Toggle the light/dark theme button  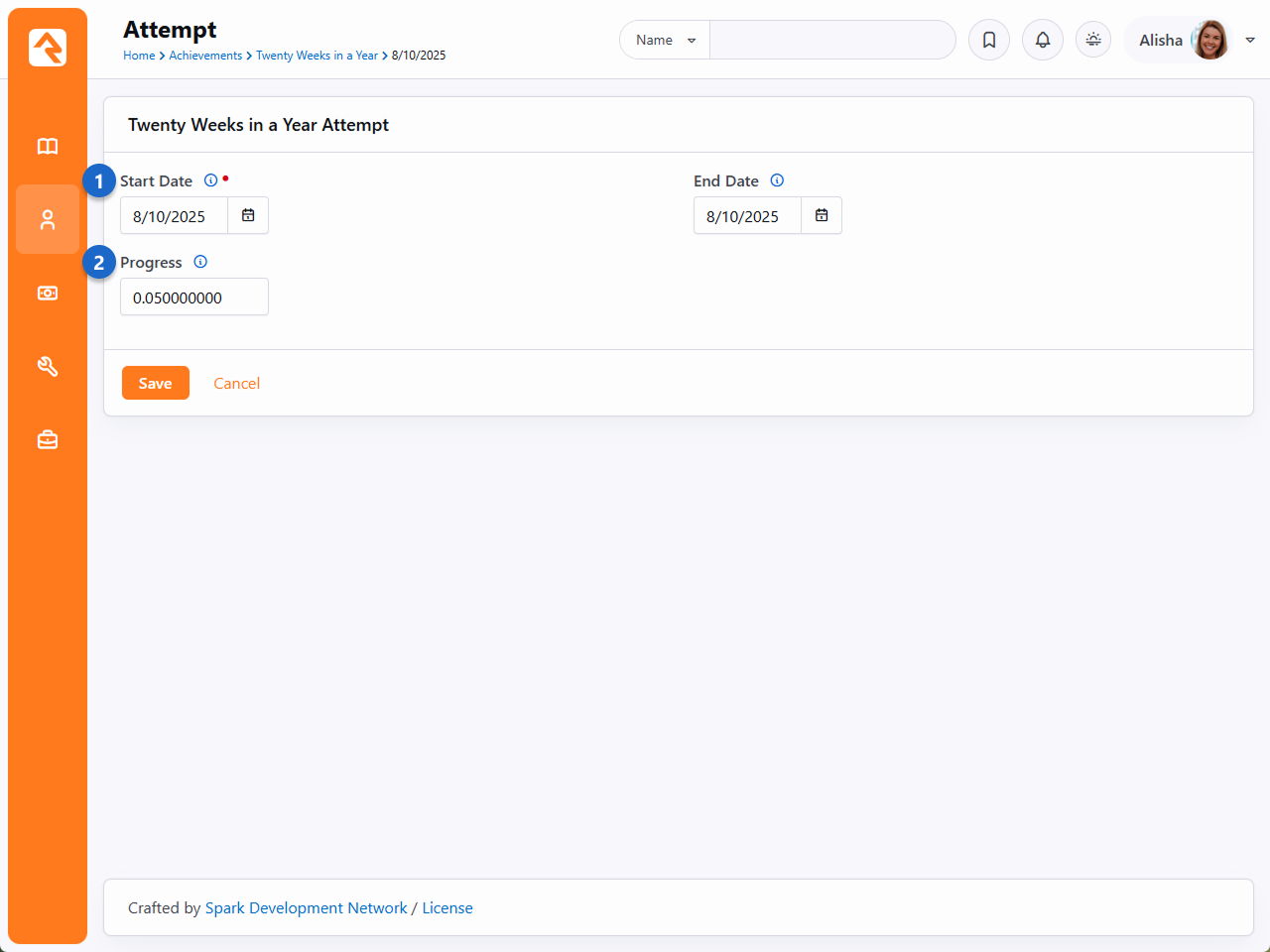click(1093, 41)
